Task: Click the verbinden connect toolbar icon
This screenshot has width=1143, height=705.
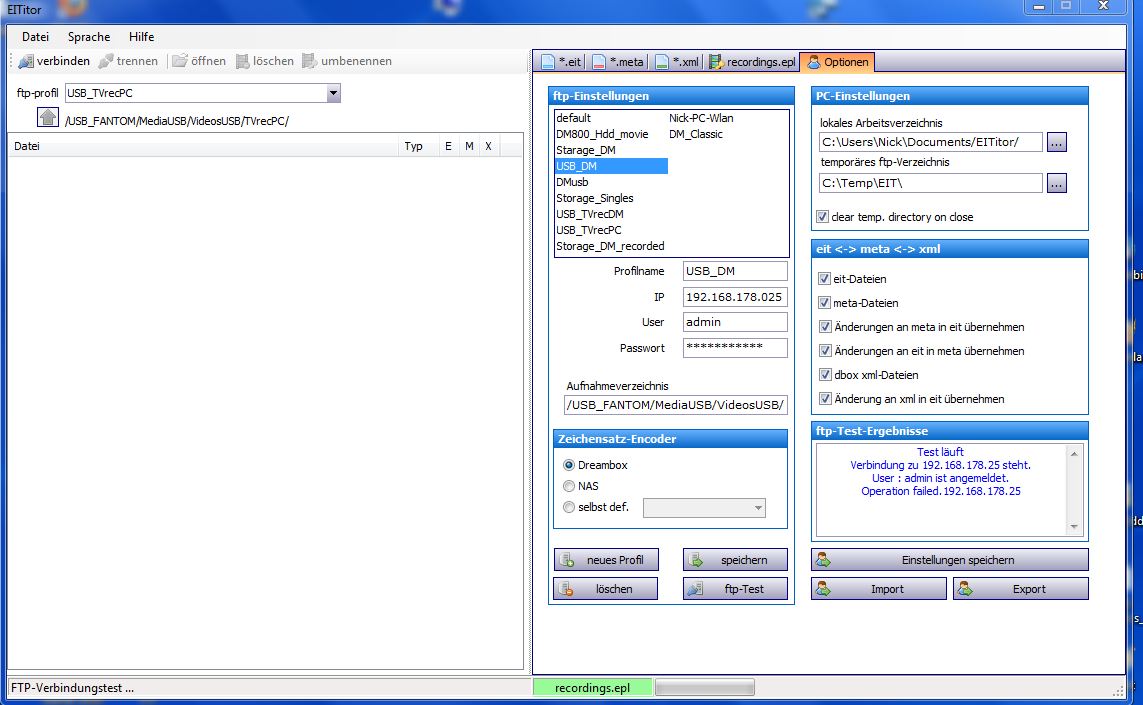Action: (26, 61)
